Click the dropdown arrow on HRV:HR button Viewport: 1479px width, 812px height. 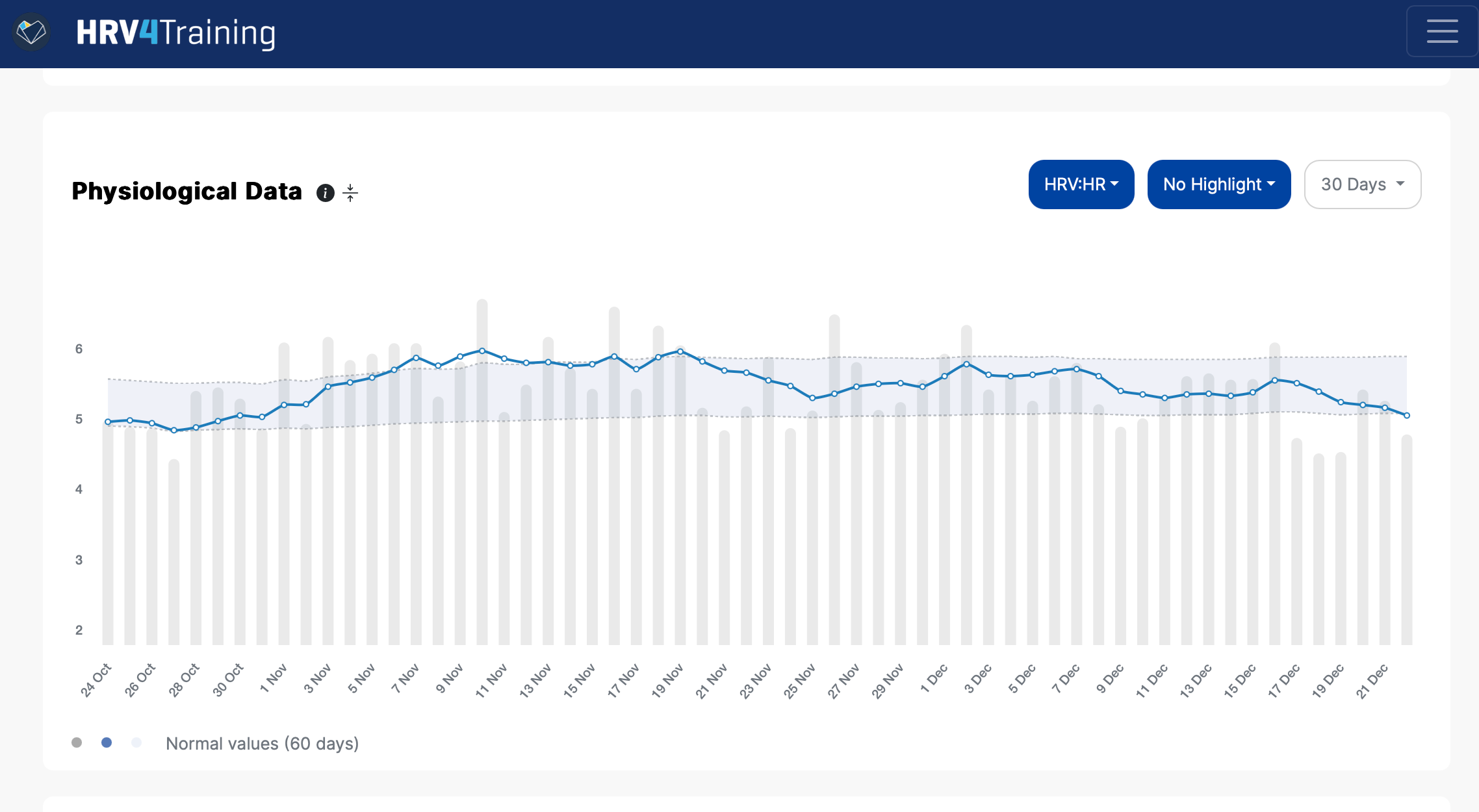[1115, 184]
